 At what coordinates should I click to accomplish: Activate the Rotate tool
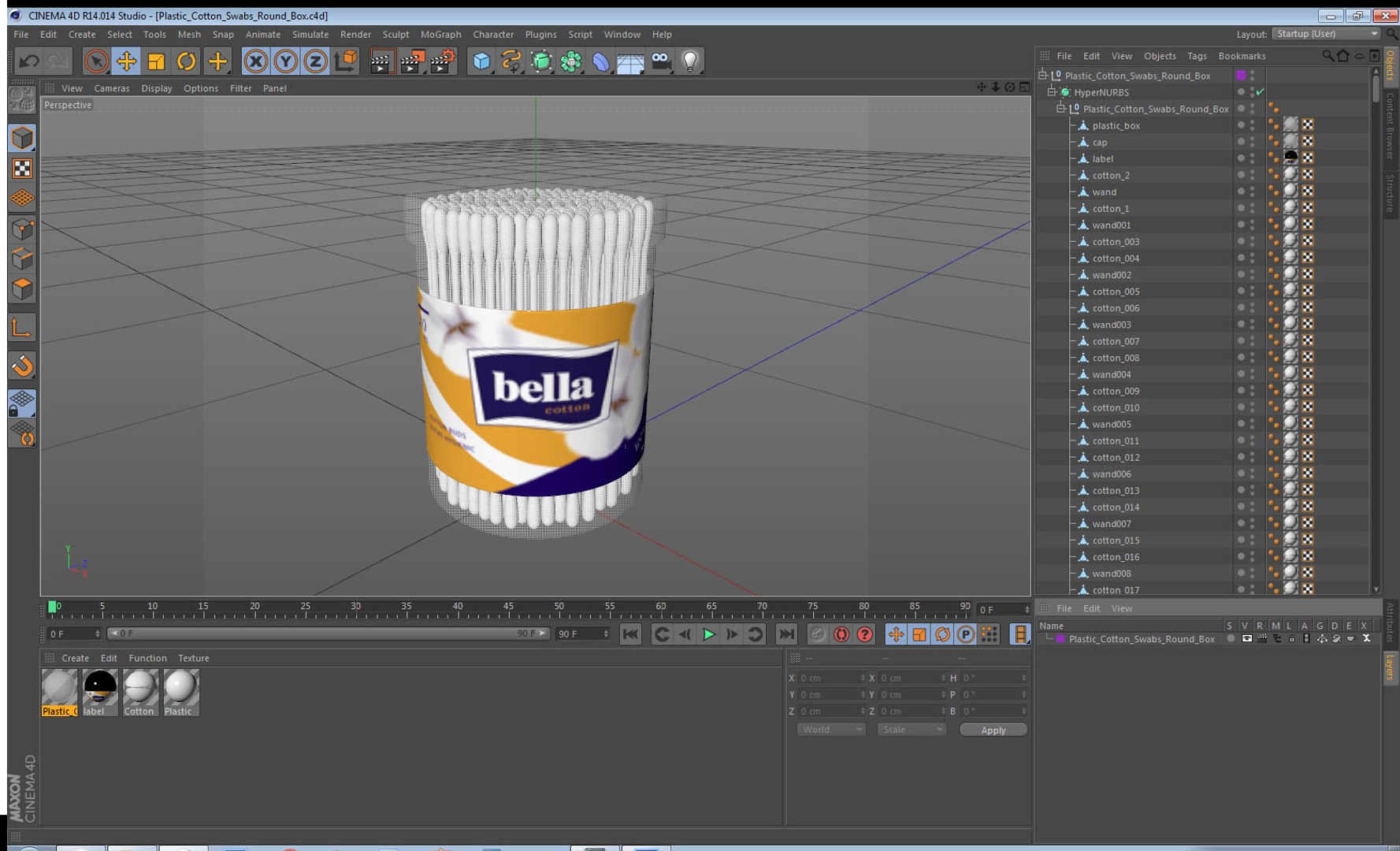pyautogui.click(x=186, y=61)
